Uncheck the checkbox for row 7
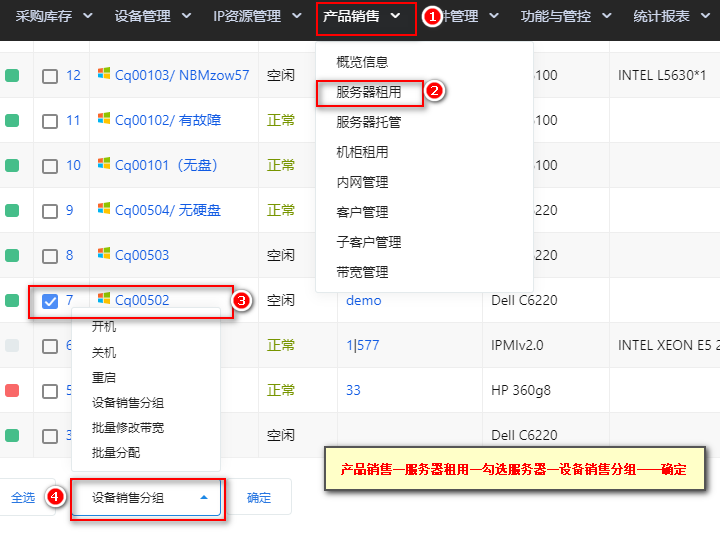The image size is (720, 538). tap(50, 301)
